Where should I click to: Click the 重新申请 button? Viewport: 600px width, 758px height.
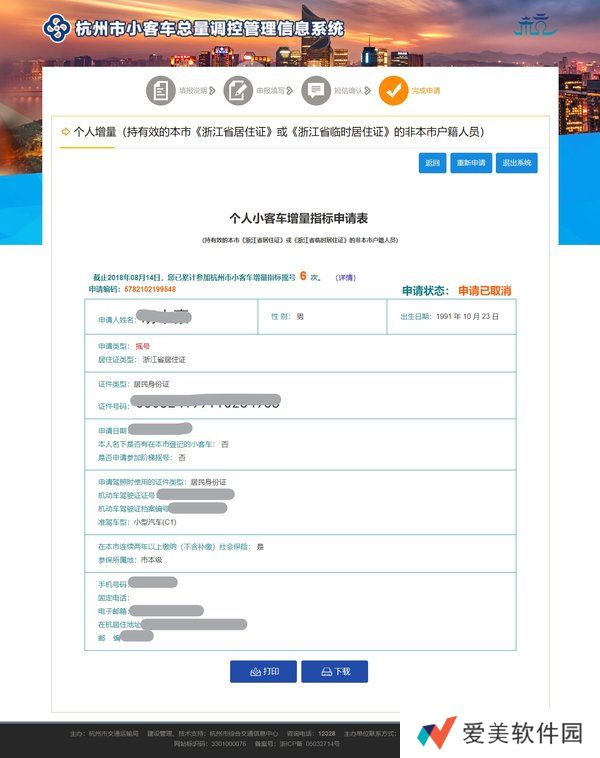click(471, 163)
